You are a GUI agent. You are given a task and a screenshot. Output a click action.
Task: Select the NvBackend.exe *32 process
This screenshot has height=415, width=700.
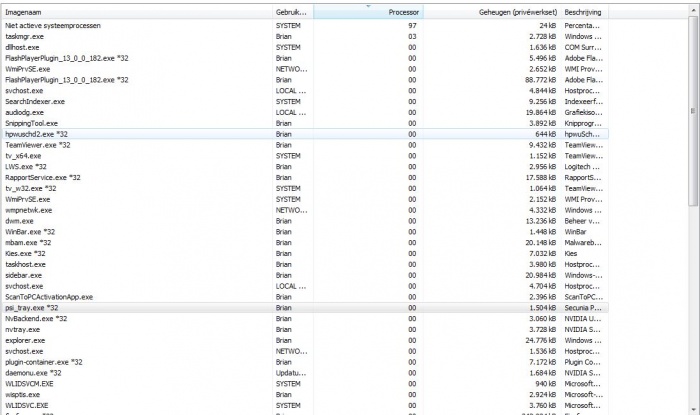[x=305, y=319]
